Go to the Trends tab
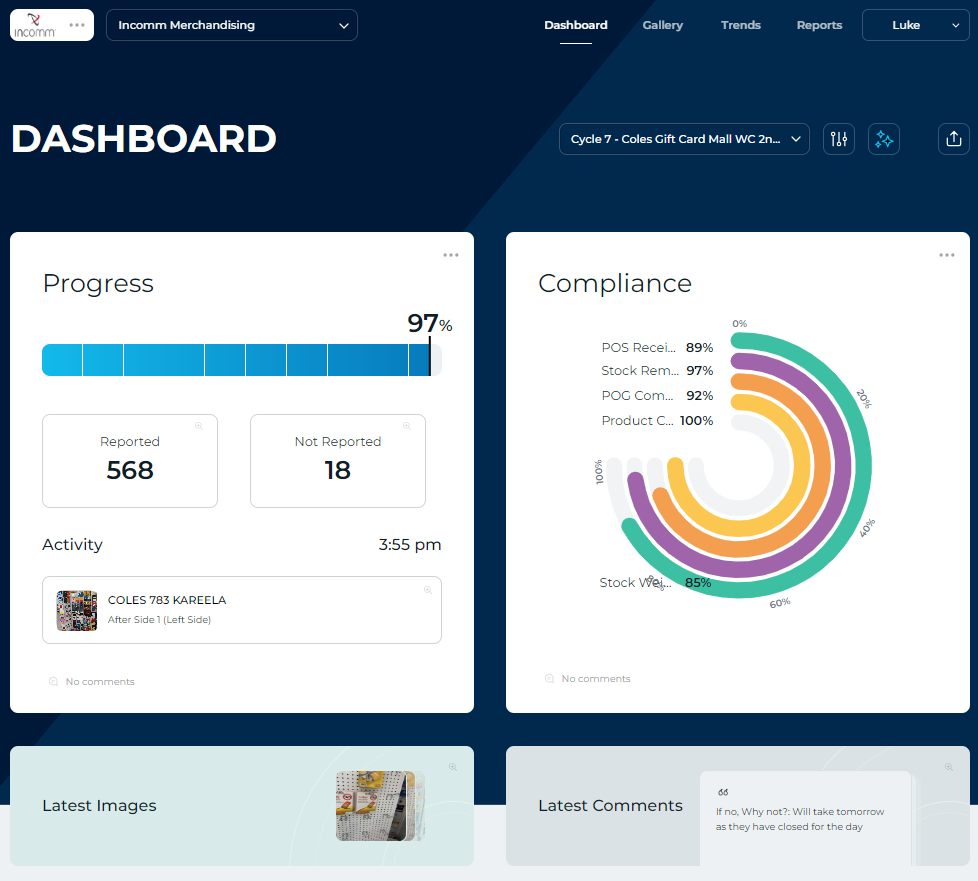Viewport: 978px width, 881px height. coord(740,25)
